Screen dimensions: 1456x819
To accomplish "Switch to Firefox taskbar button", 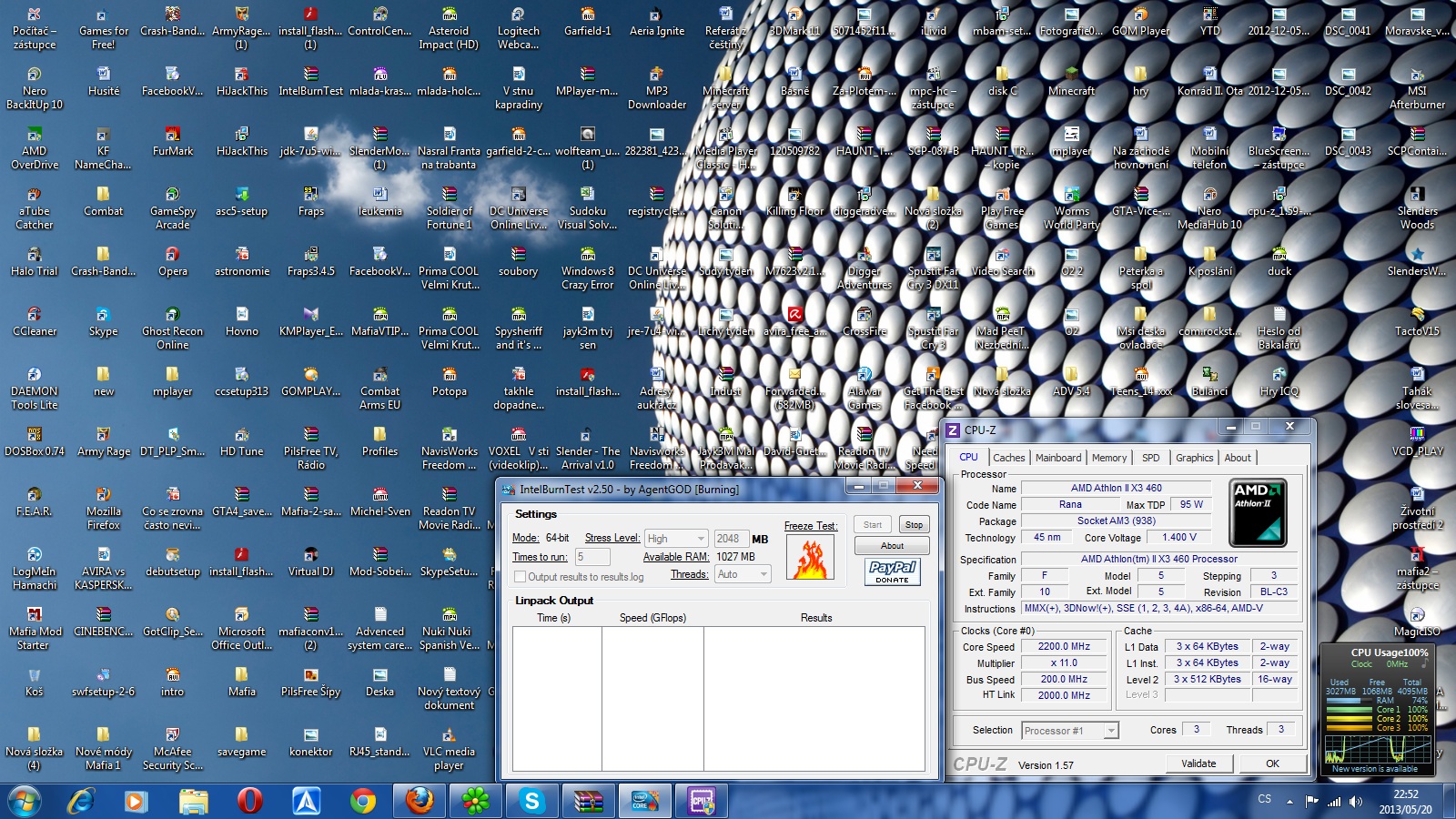I will 420,801.
